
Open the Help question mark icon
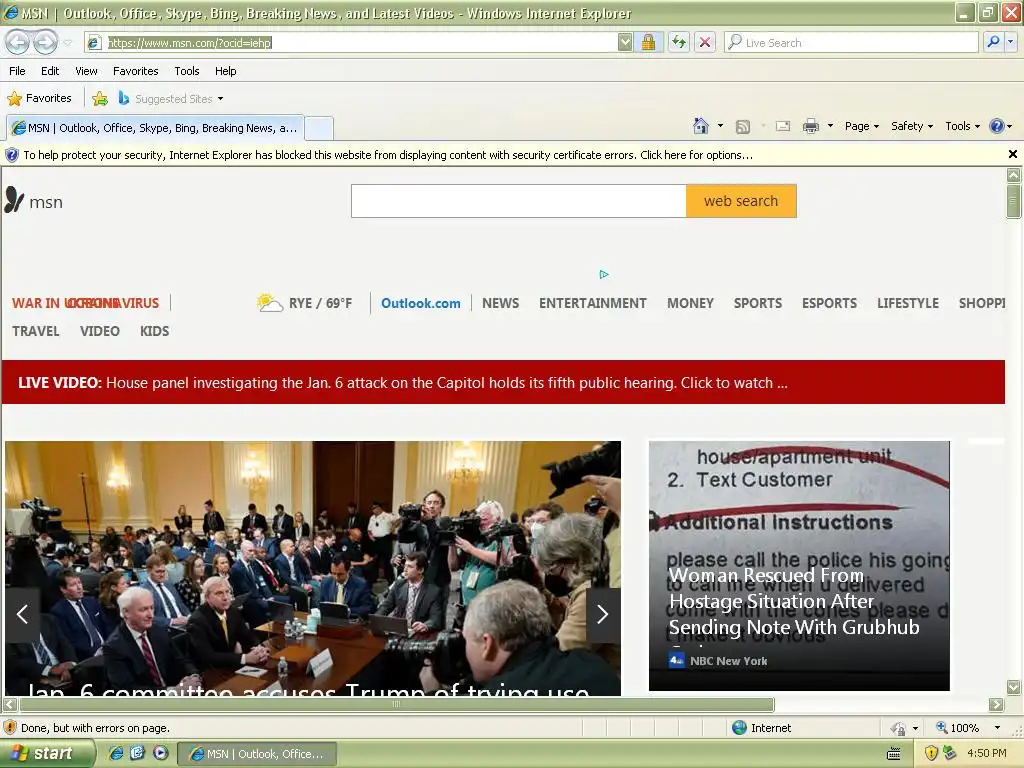(997, 126)
